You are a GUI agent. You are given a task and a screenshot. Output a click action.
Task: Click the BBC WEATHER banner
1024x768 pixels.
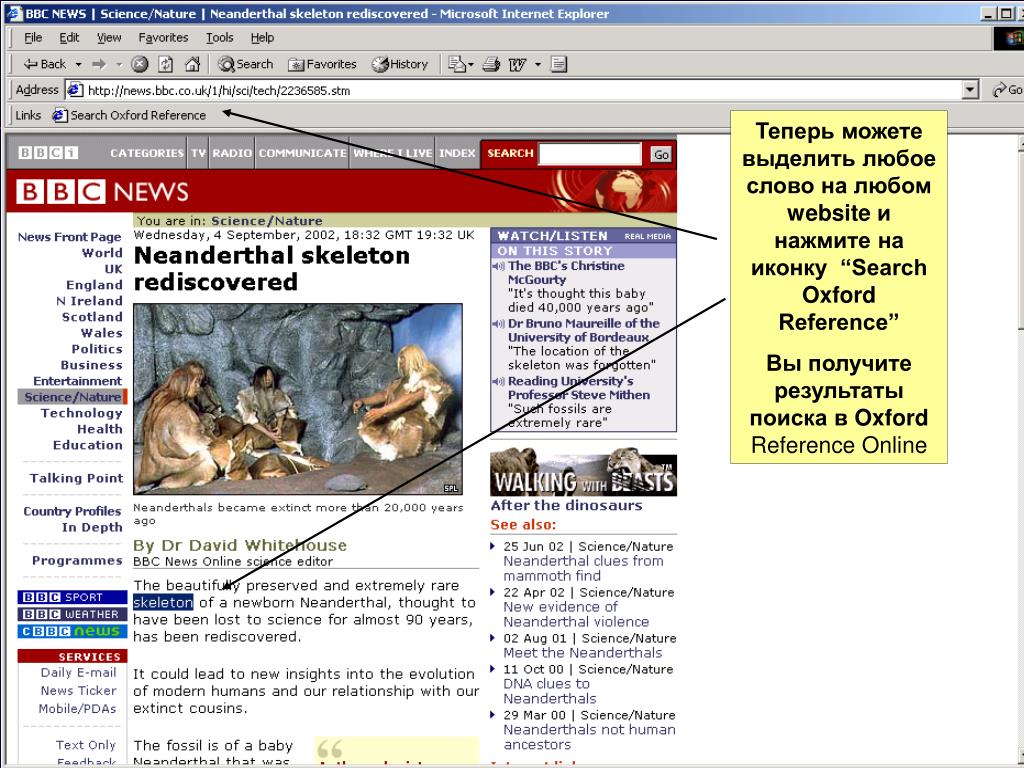[x=72, y=614]
